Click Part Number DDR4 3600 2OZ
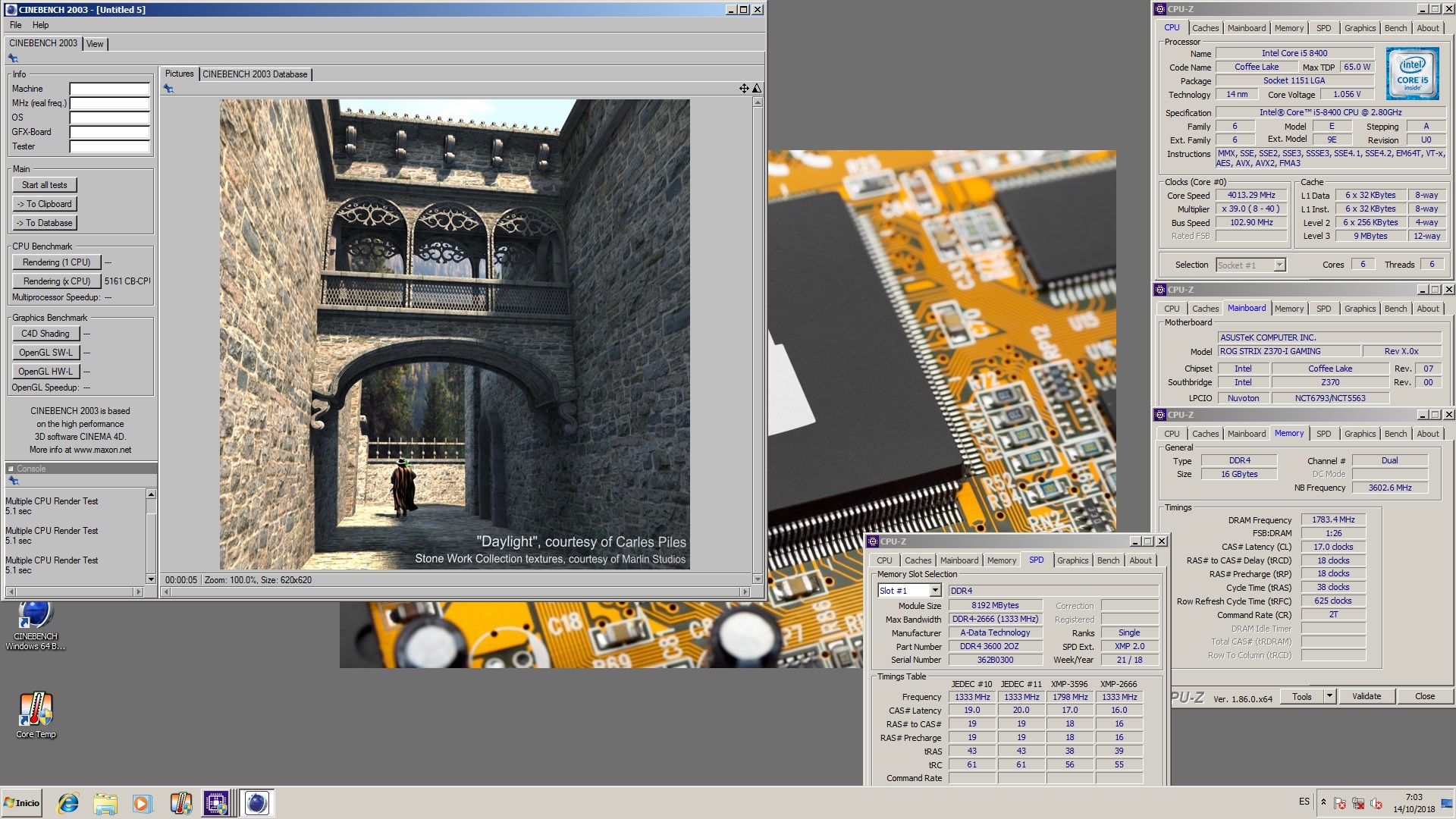Screen dimensions: 1456x819 [995, 646]
